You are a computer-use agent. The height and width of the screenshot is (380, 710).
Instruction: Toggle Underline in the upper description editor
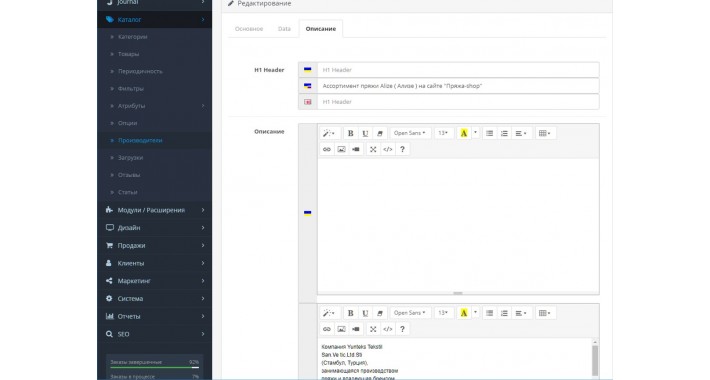(365, 133)
